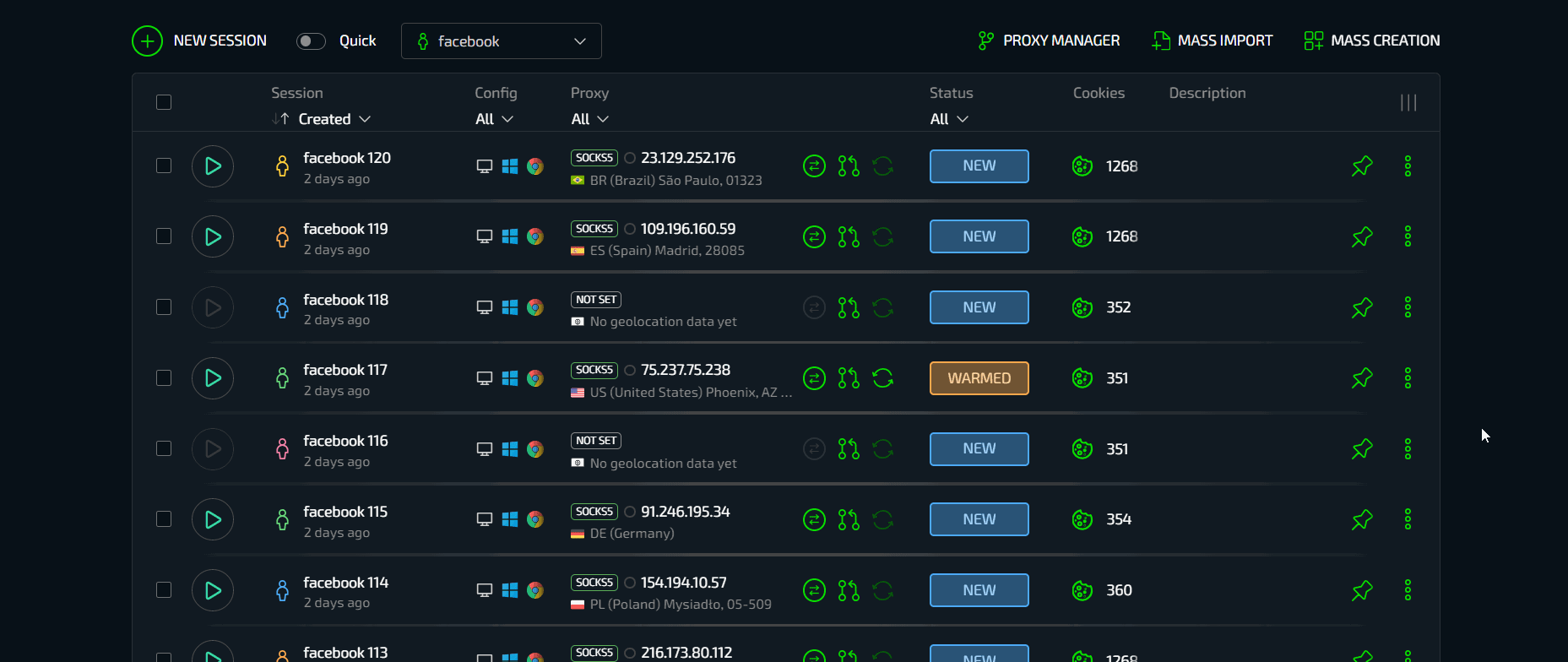The height and width of the screenshot is (662, 1568).
Task: Open Mass Import
Action: coord(1212,41)
